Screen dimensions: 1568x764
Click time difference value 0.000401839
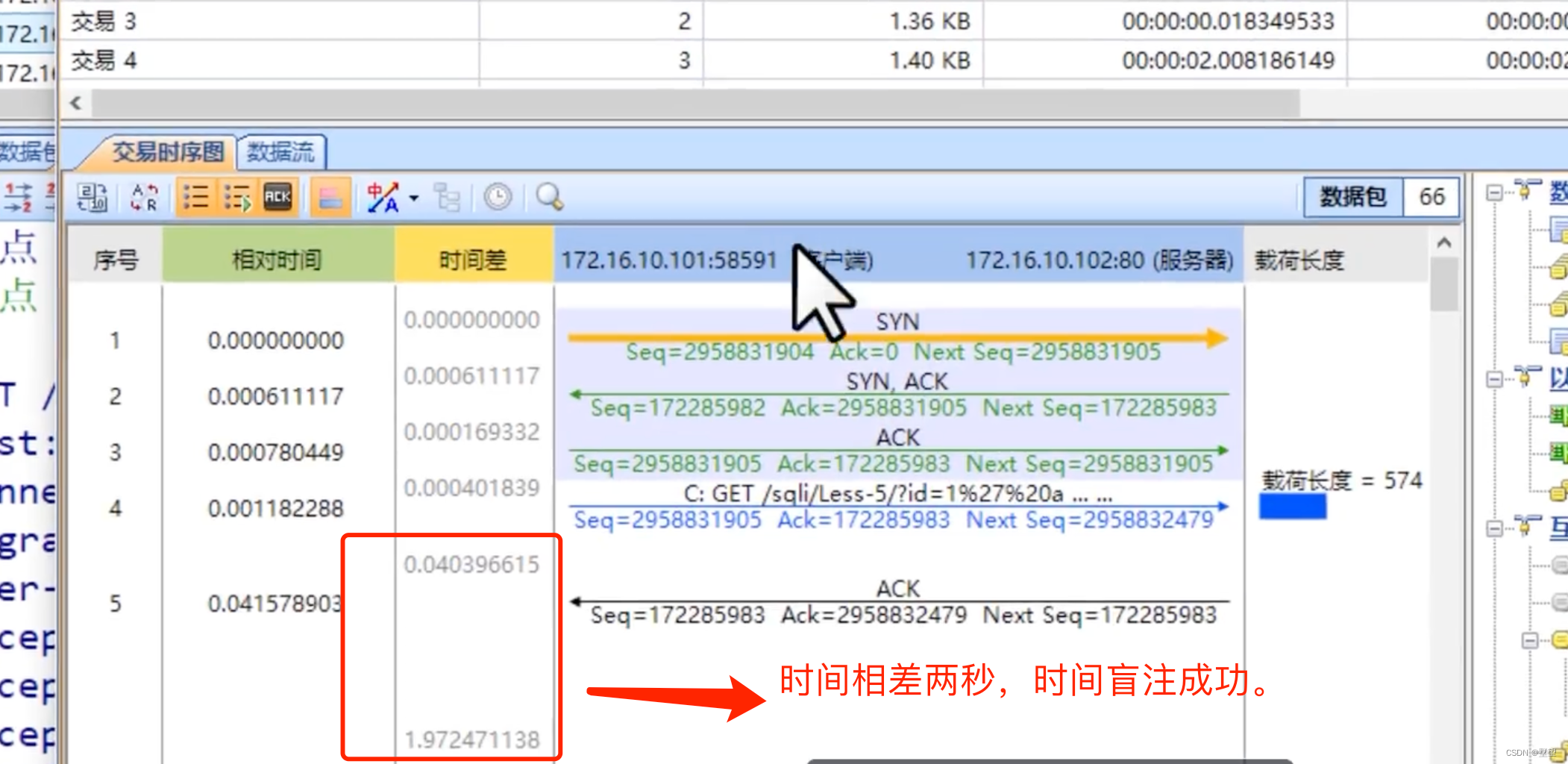[471, 488]
